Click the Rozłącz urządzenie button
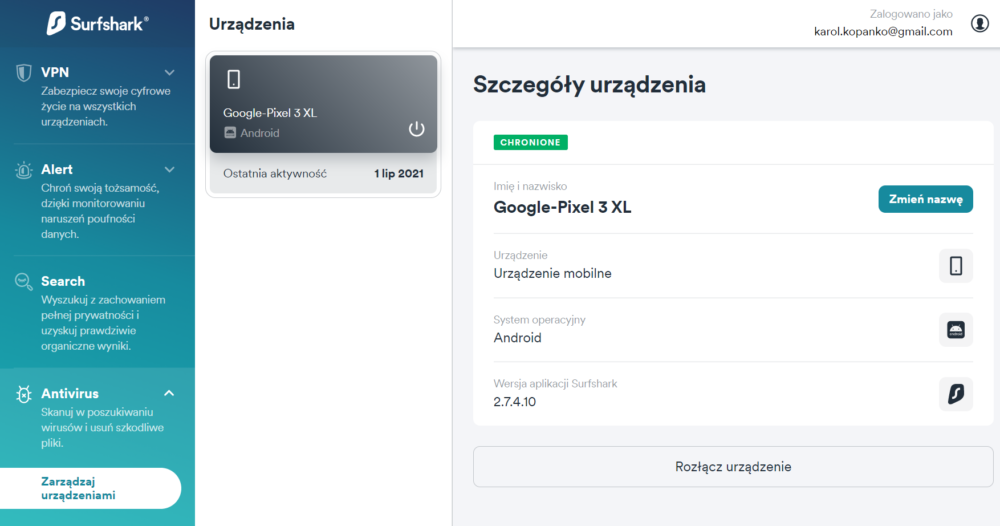Screen dimensions: 1000x526 (x=733, y=467)
